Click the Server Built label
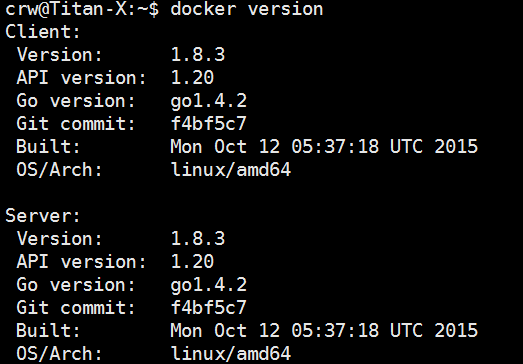Screen dimensions: 523x364 [48, 331]
